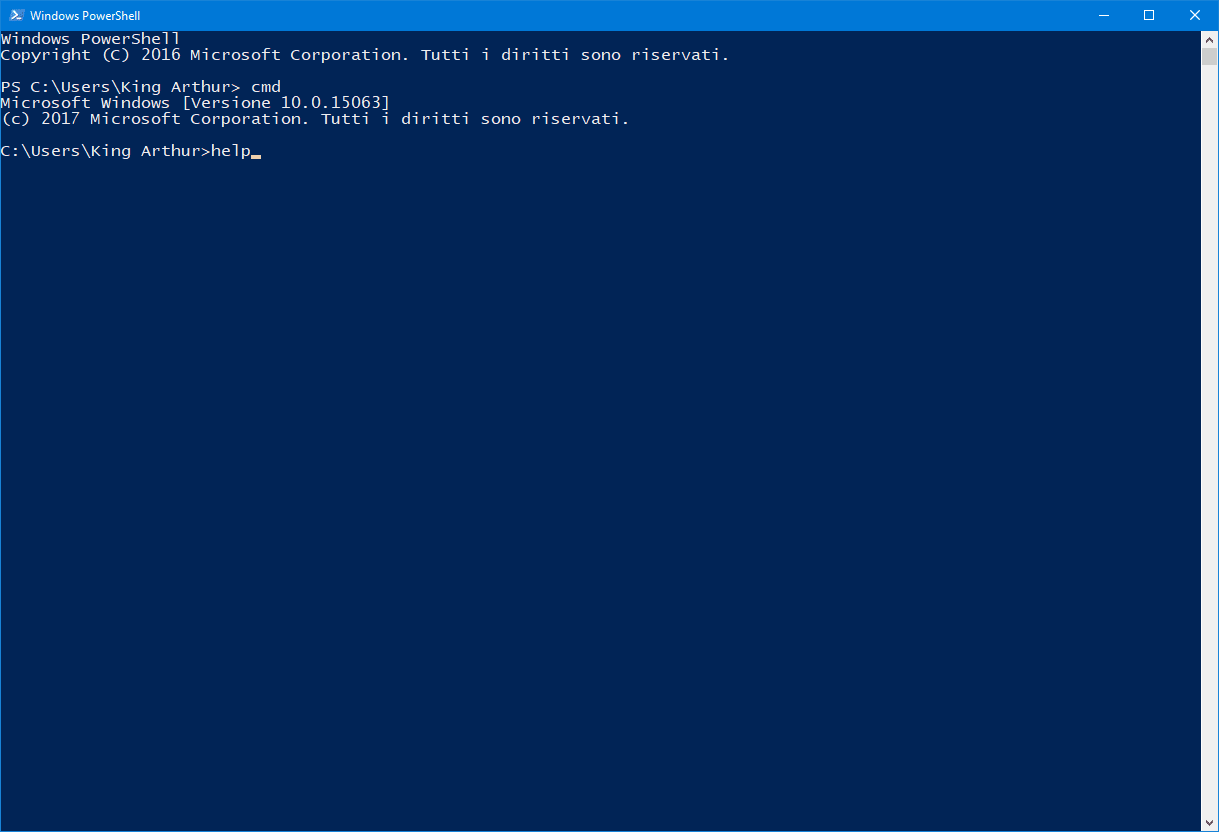Click the "cmd" command on the PS line
This screenshot has width=1219, height=832.
[x=265, y=87]
